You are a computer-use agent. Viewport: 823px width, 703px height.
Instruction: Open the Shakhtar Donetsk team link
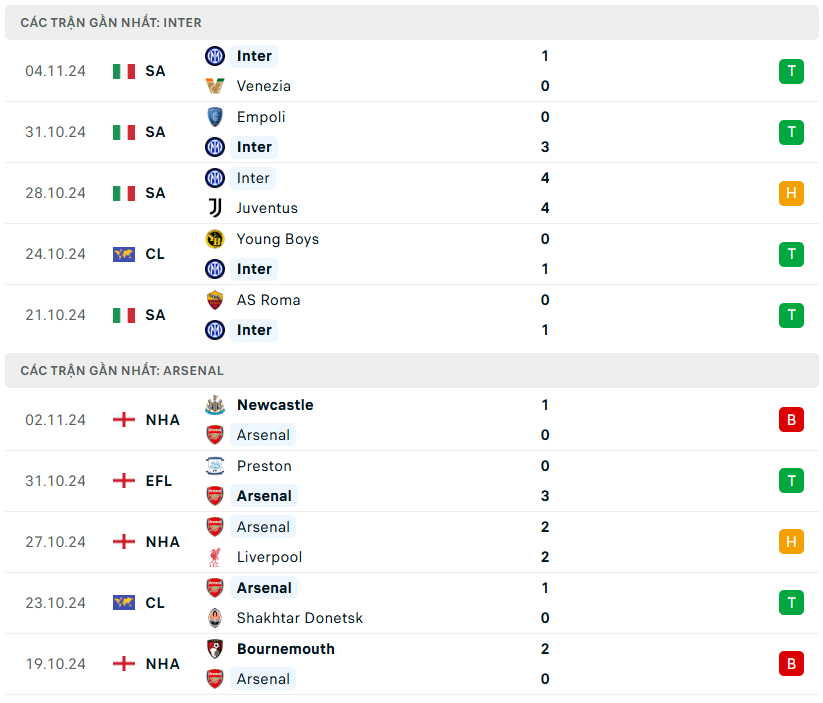(x=299, y=618)
